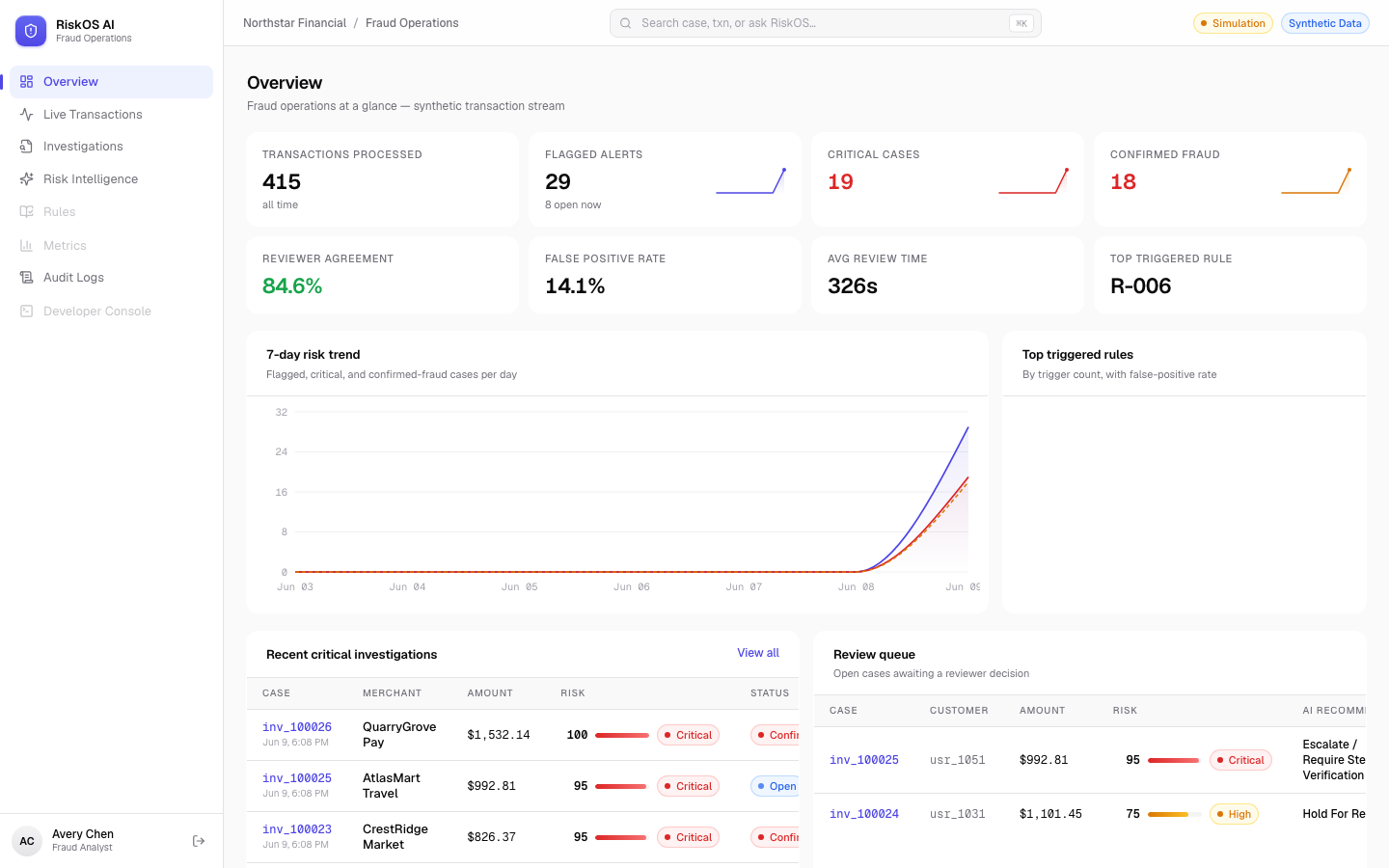Image resolution: width=1389 pixels, height=868 pixels.
Task: Click Avery Chen user name
Action: coord(83,834)
